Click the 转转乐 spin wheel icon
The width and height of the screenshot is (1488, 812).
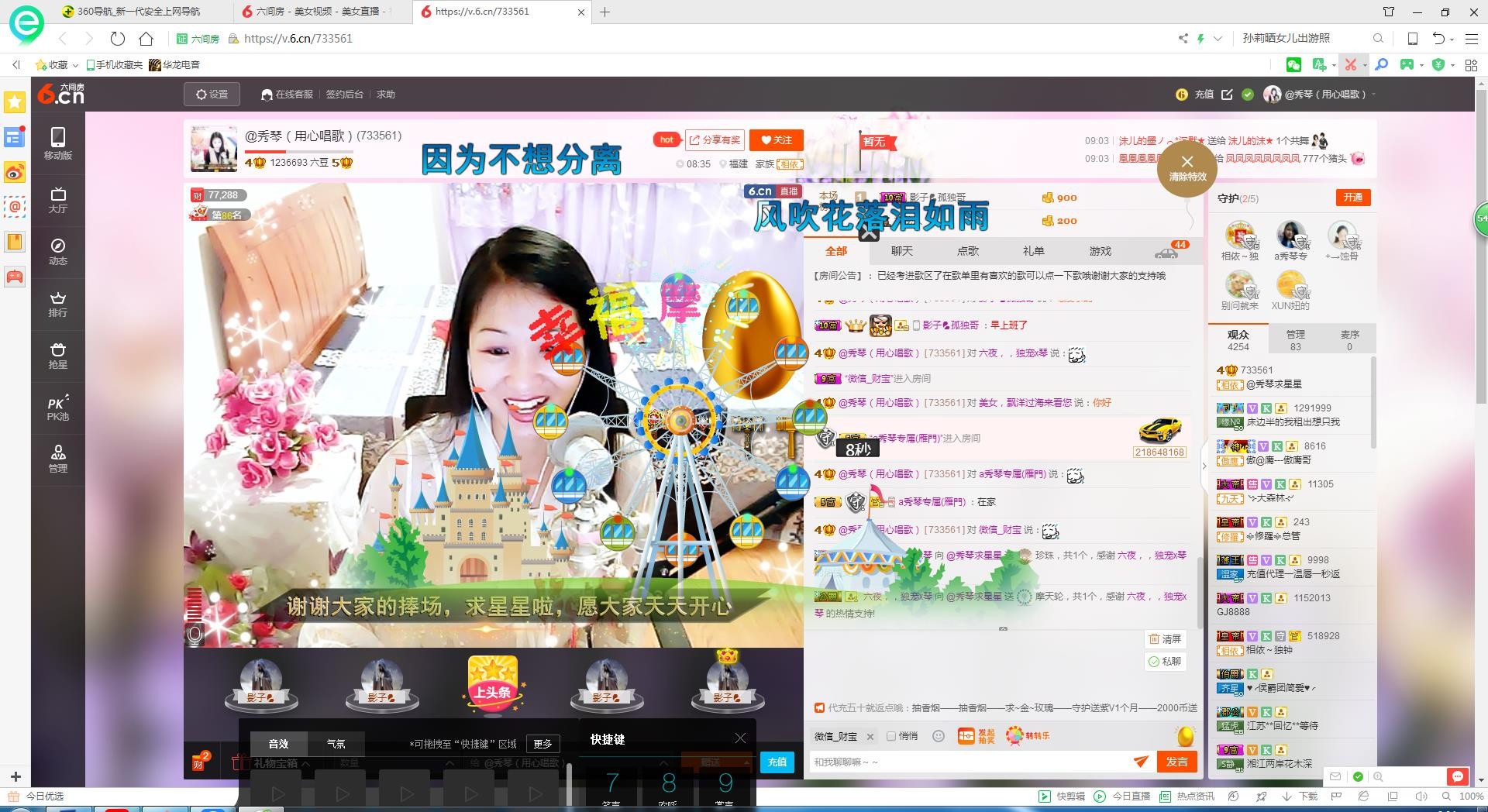pos(1028,736)
